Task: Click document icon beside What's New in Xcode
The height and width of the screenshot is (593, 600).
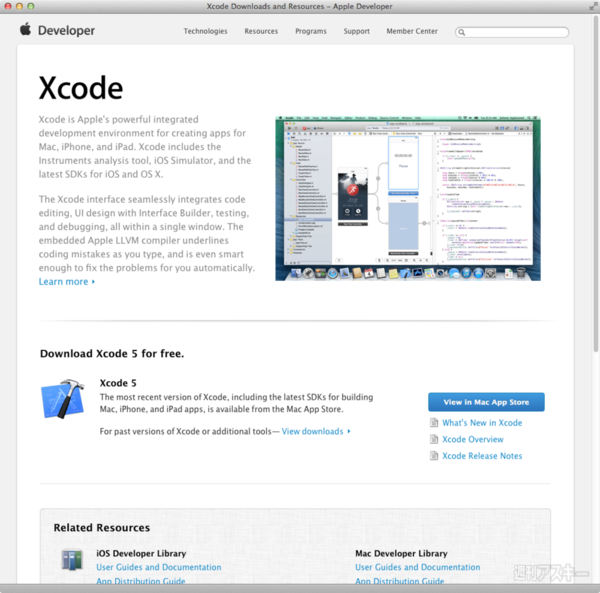Action: (x=434, y=423)
